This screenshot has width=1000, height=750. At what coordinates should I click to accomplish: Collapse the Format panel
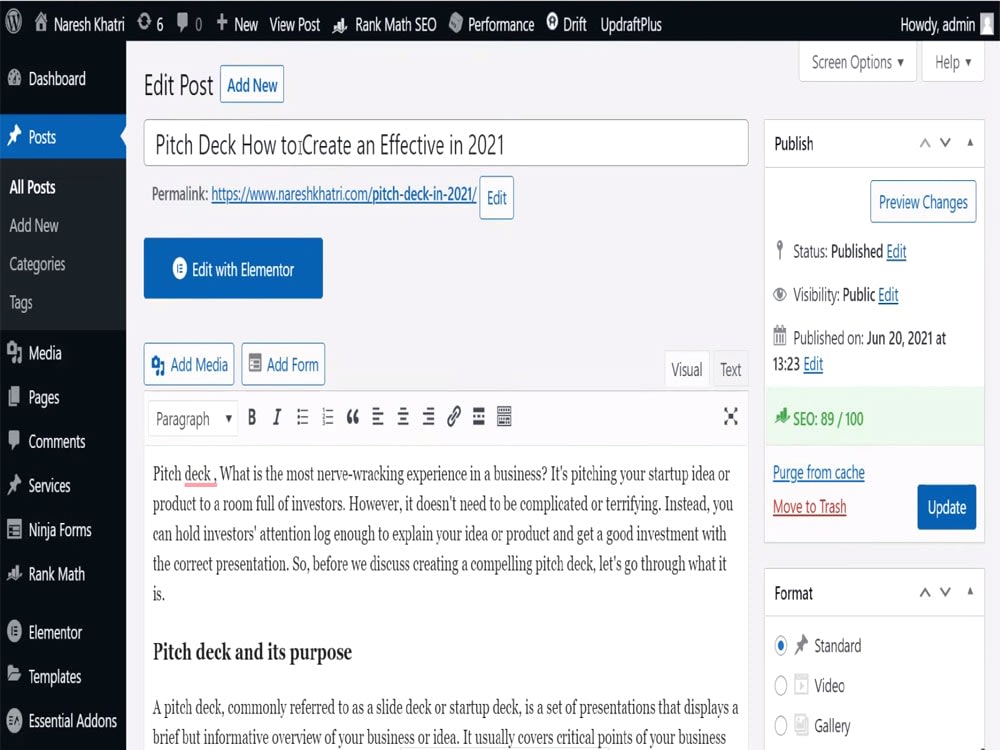click(x=970, y=592)
